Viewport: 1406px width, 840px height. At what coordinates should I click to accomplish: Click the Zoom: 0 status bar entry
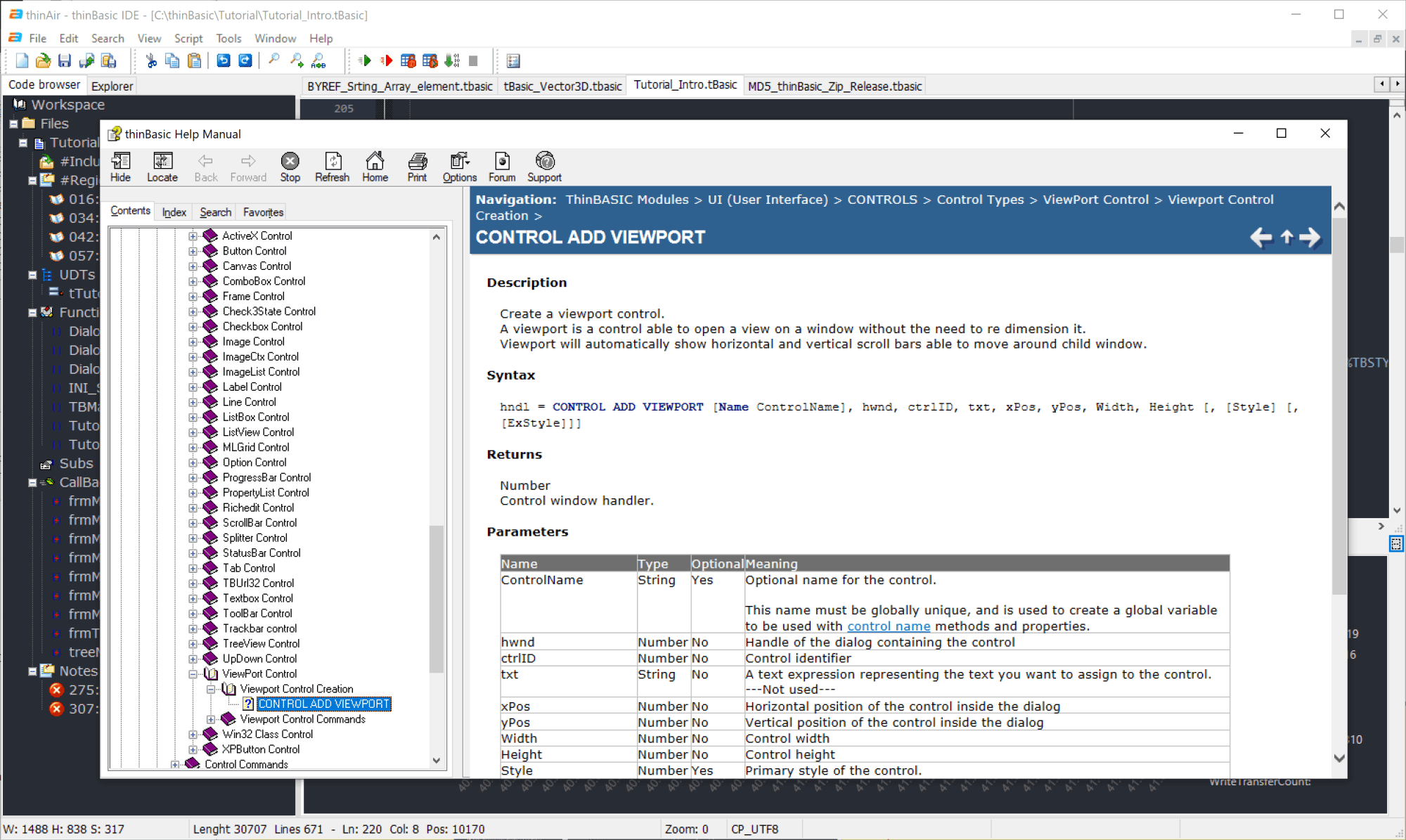pos(687,829)
